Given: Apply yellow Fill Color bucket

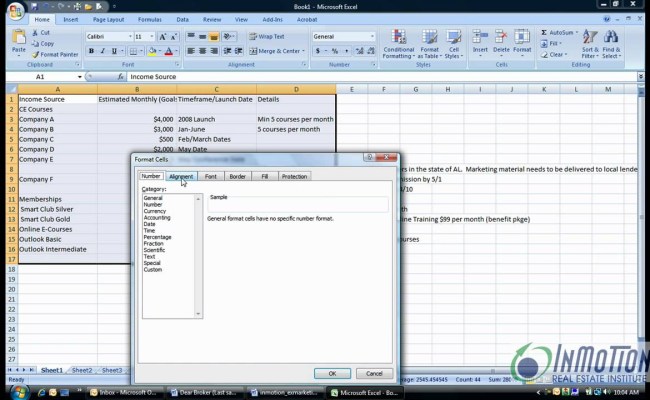Looking at the screenshot, I should coord(152,51).
